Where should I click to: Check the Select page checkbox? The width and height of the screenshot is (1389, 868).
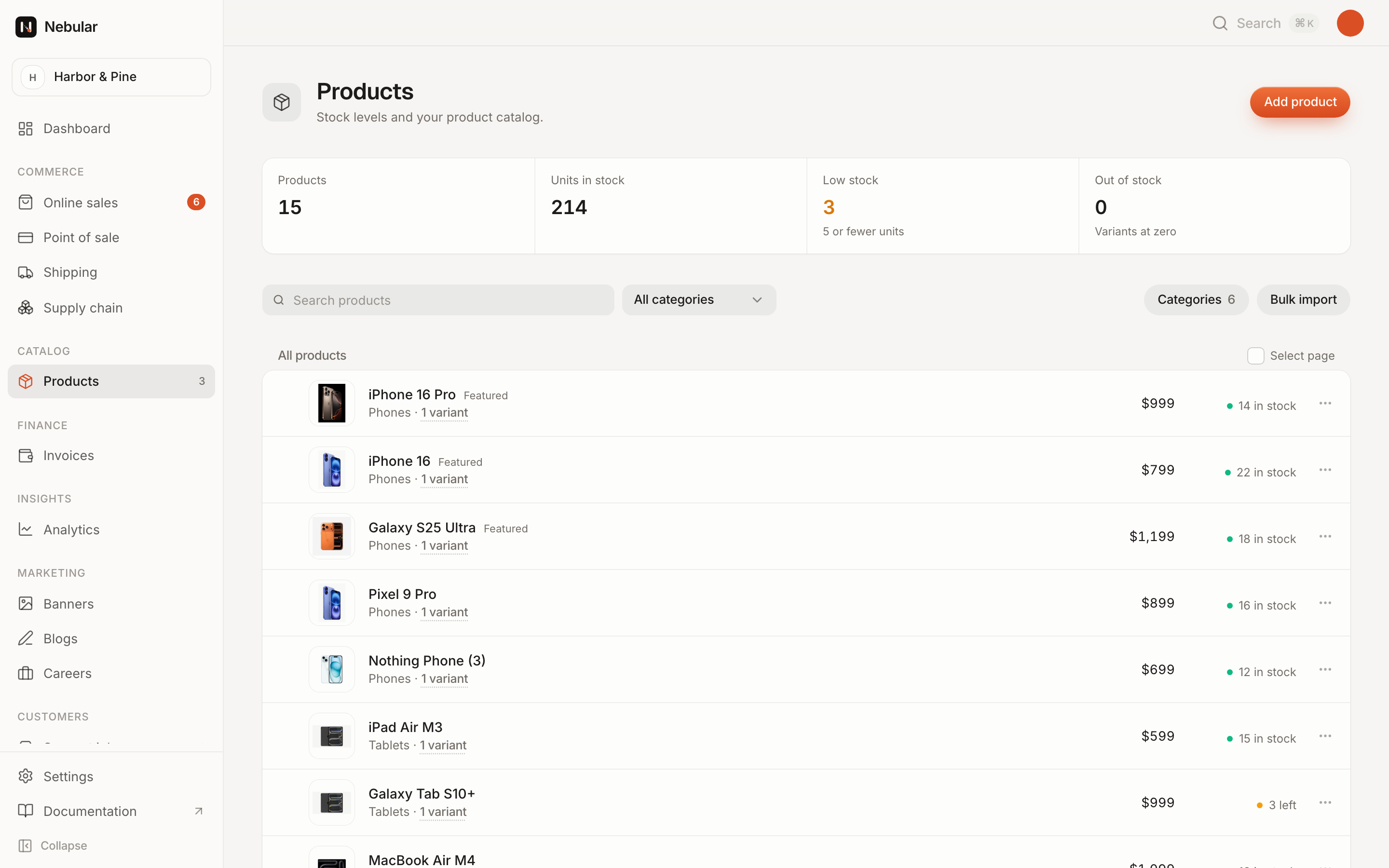click(1255, 356)
